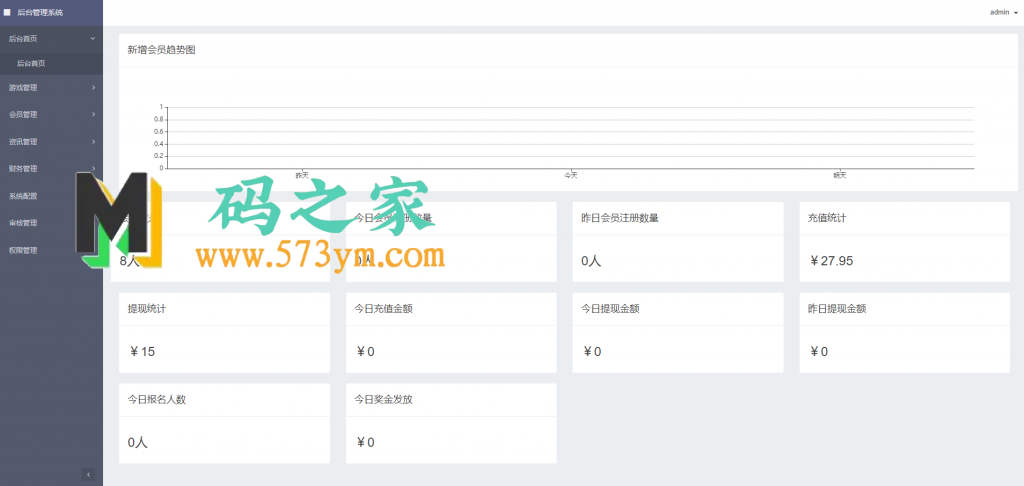The width and height of the screenshot is (1024, 486).
Task: Click the 明天 label on the chart axis
Action: point(839,175)
